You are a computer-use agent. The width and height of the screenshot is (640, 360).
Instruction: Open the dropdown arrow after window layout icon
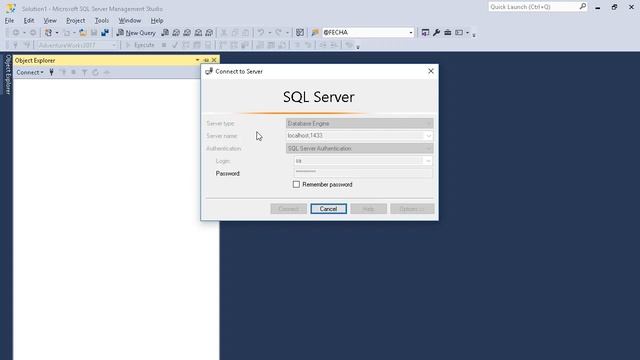(467, 33)
